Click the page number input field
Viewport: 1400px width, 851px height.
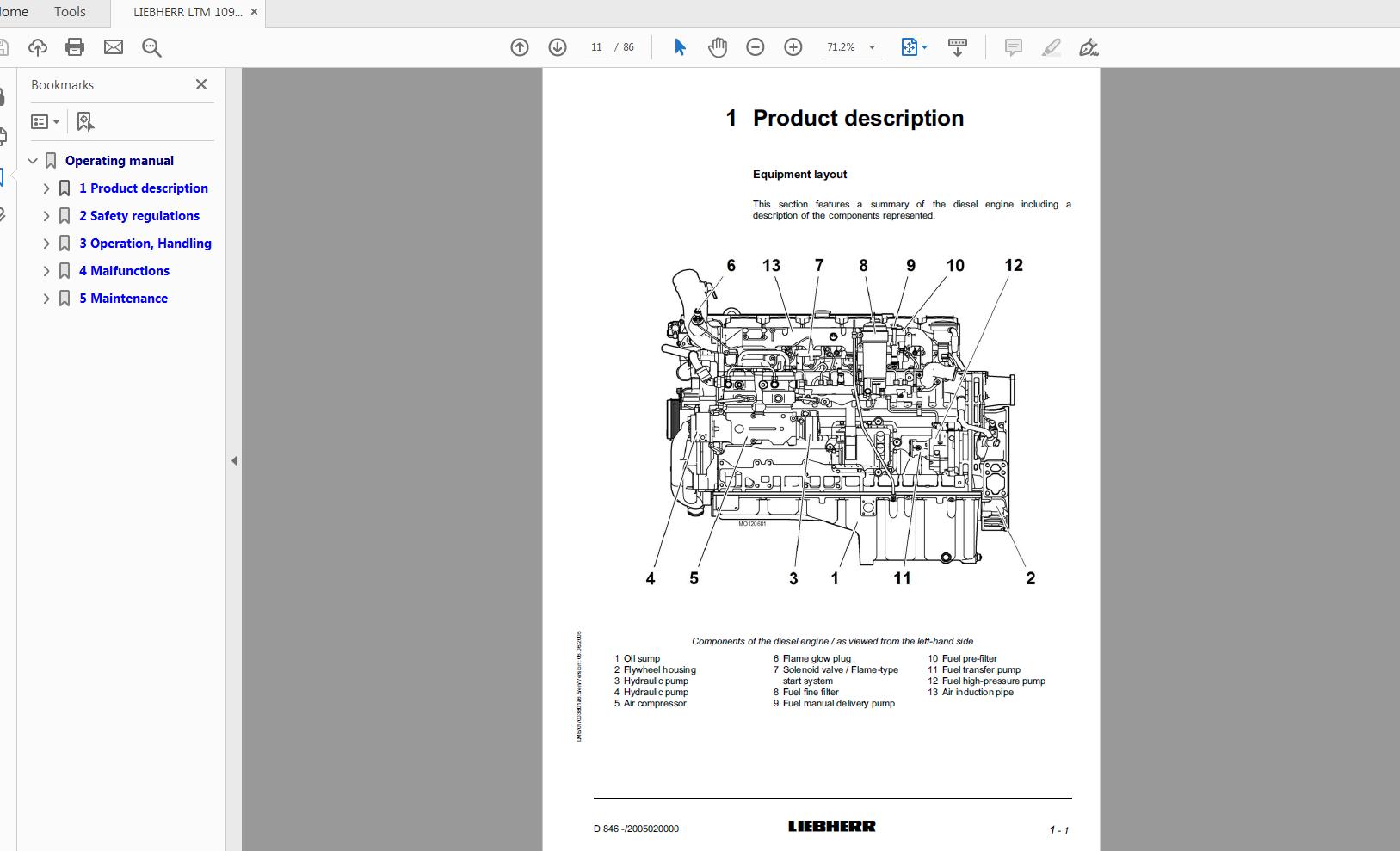(597, 47)
